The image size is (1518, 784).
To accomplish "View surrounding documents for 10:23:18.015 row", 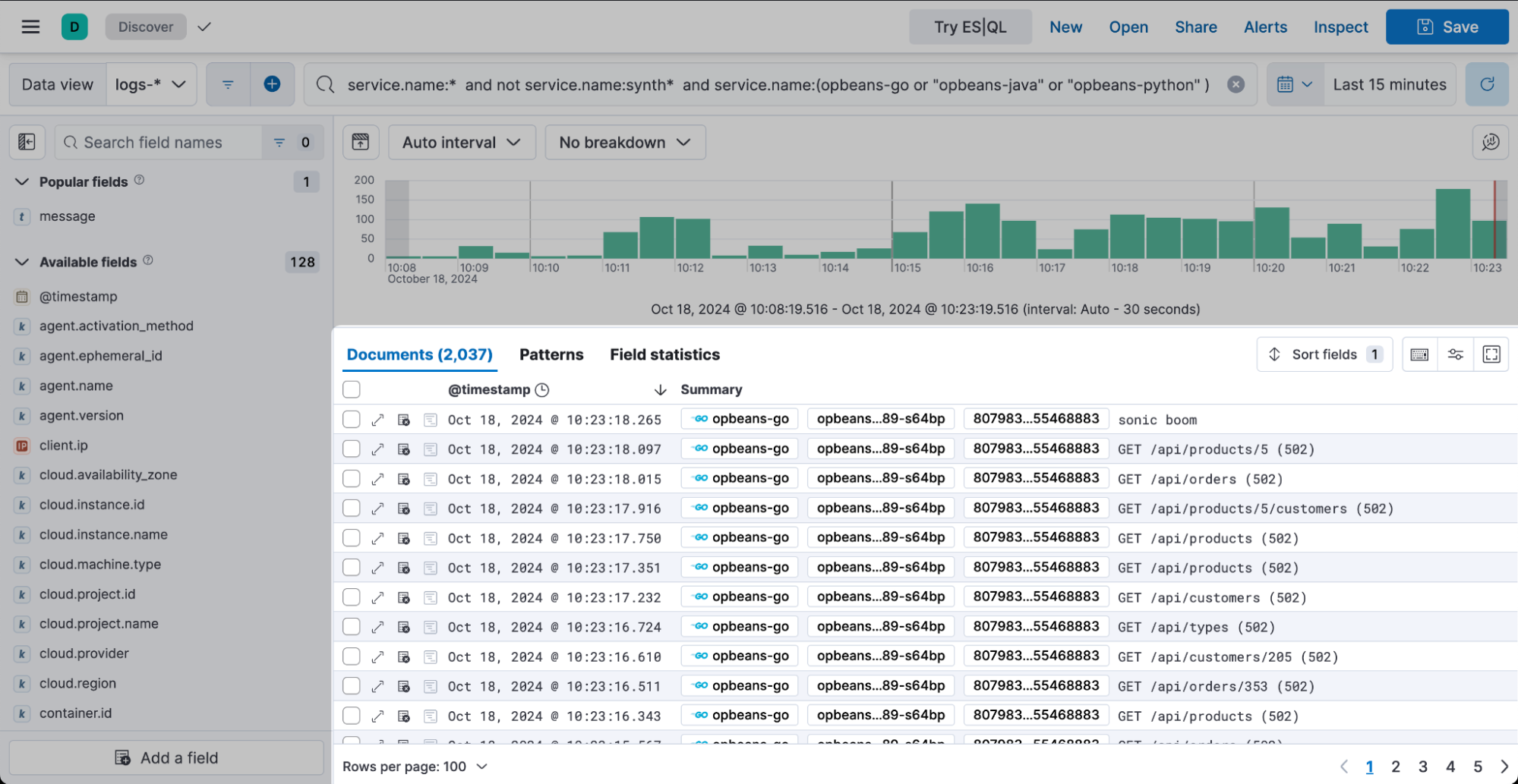I will 404,479.
